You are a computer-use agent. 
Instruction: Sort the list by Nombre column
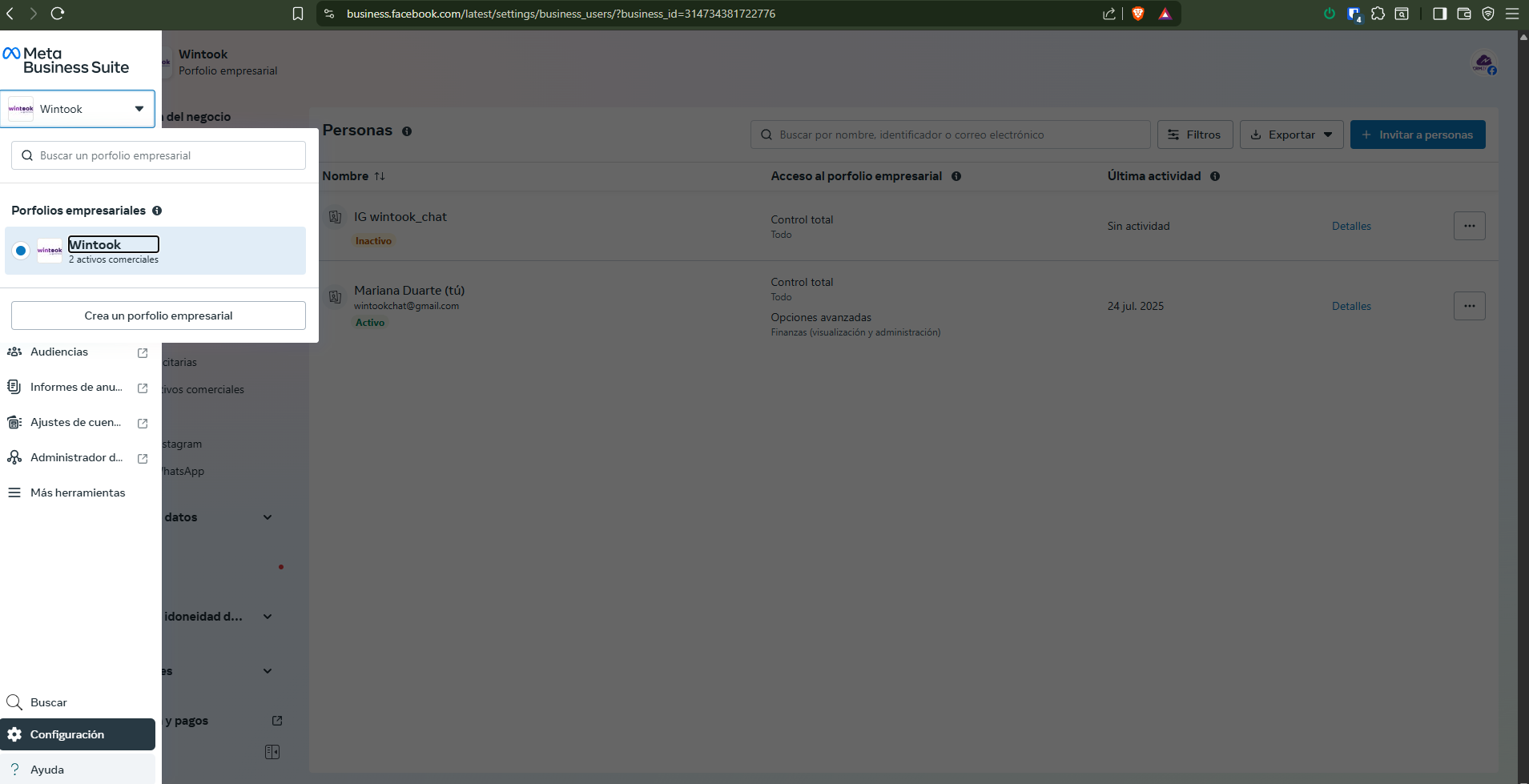[380, 176]
